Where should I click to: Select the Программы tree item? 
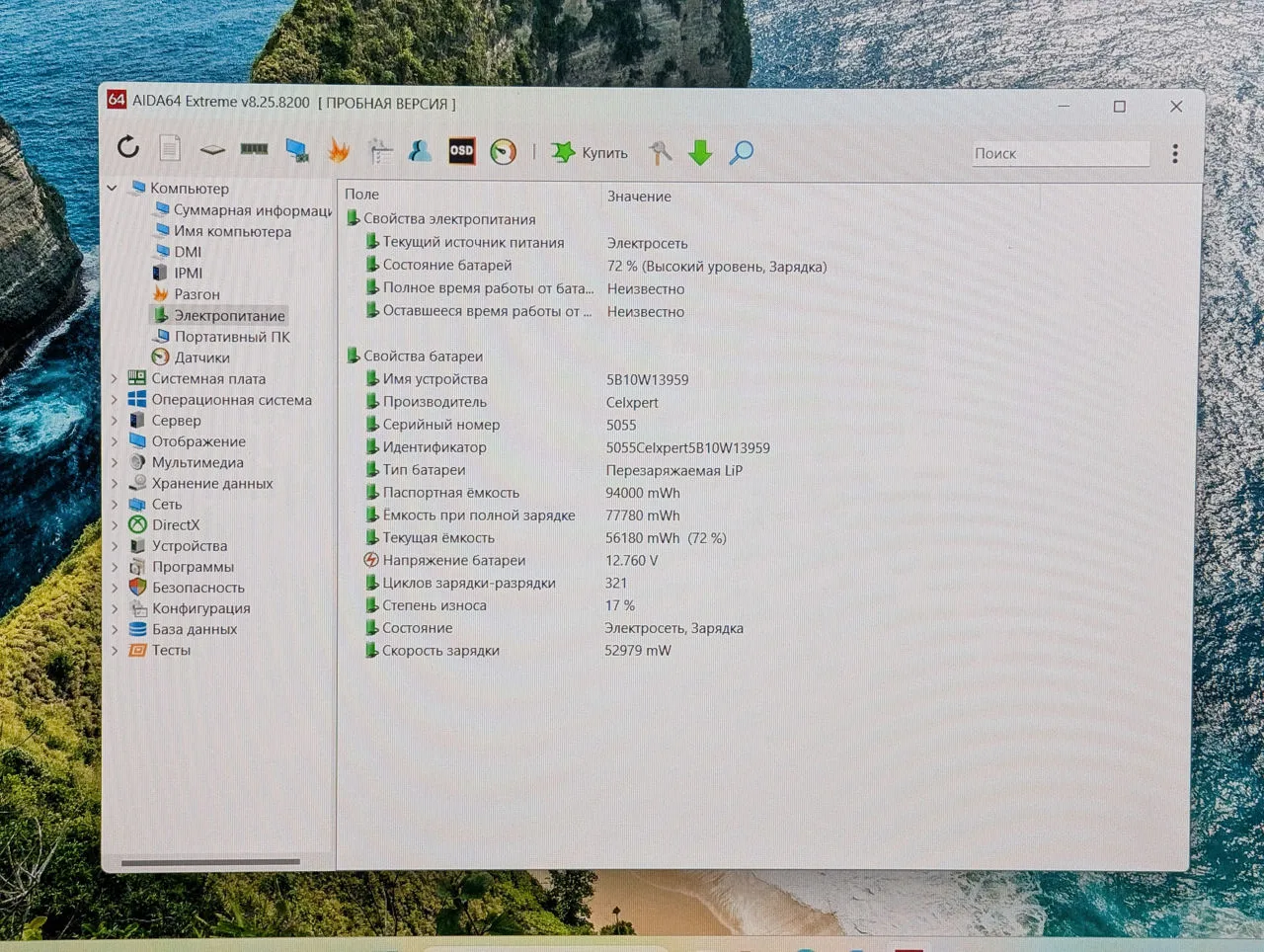[x=182, y=567]
